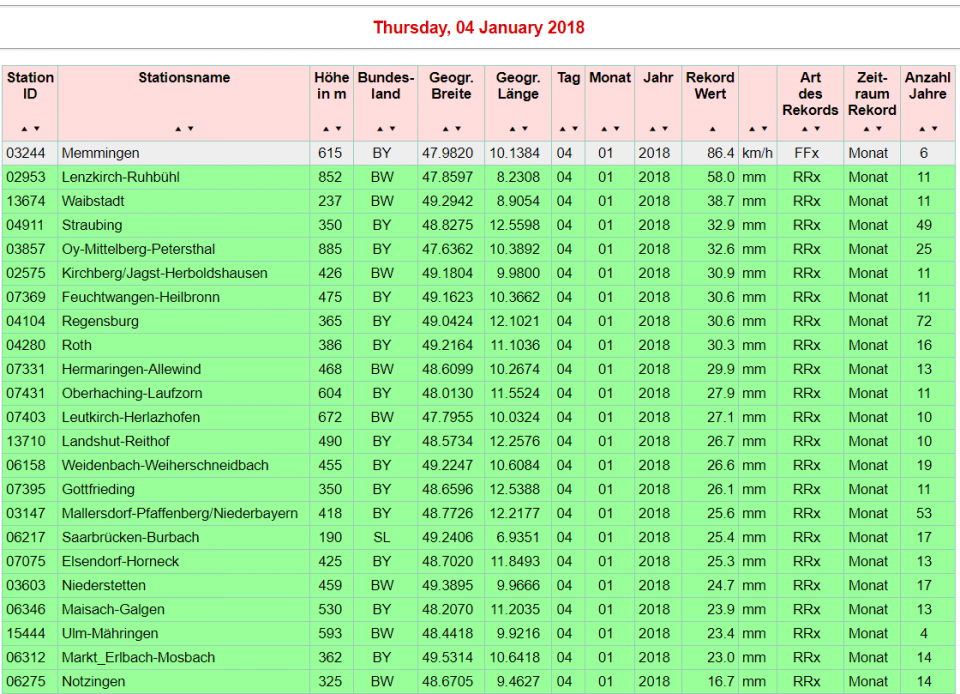
Task: Sort Höhe in m column ascending
Action: point(326,129)
